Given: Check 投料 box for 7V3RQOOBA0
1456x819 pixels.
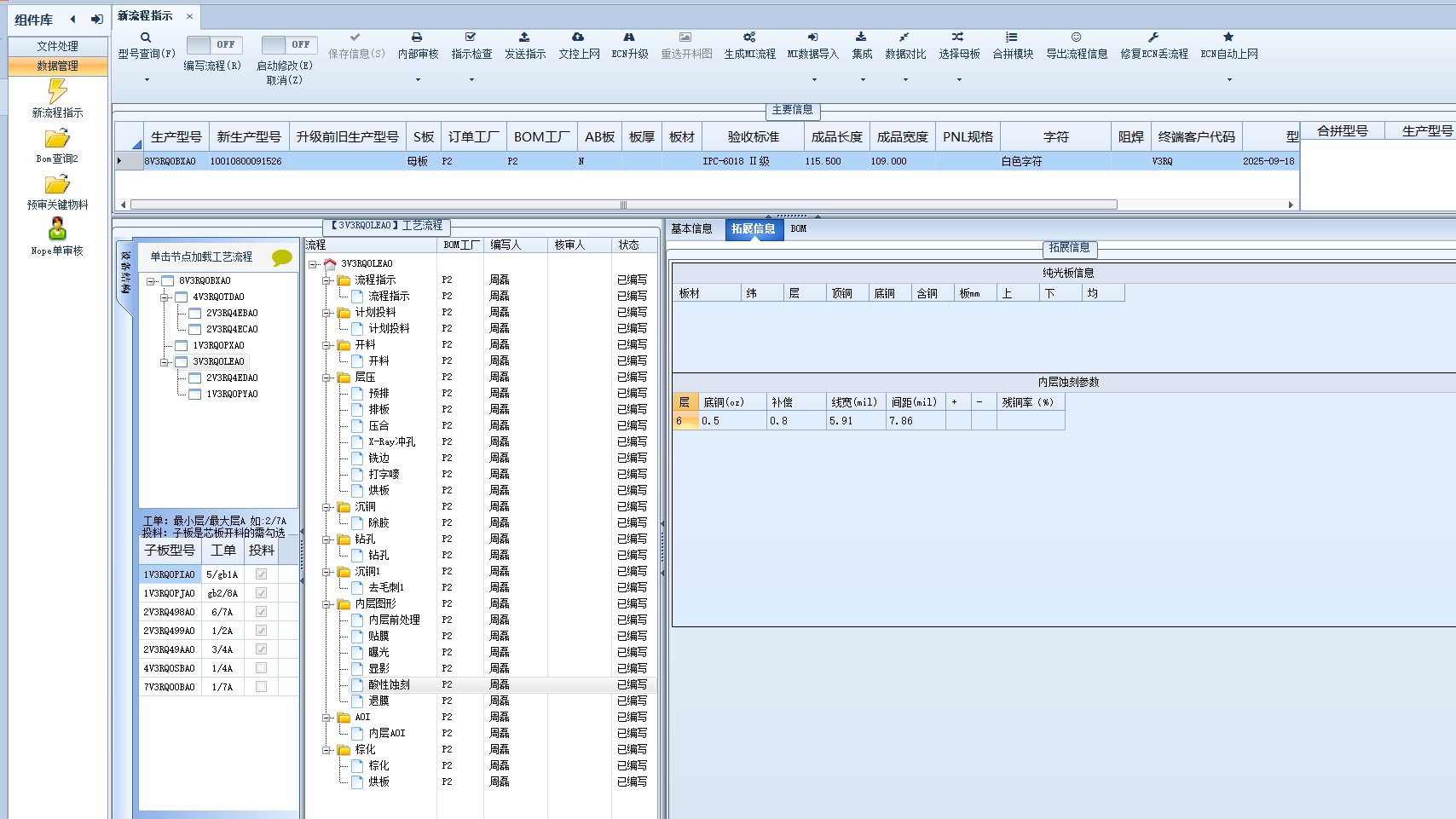Looking at the screenshot, I should pos(261,687).
